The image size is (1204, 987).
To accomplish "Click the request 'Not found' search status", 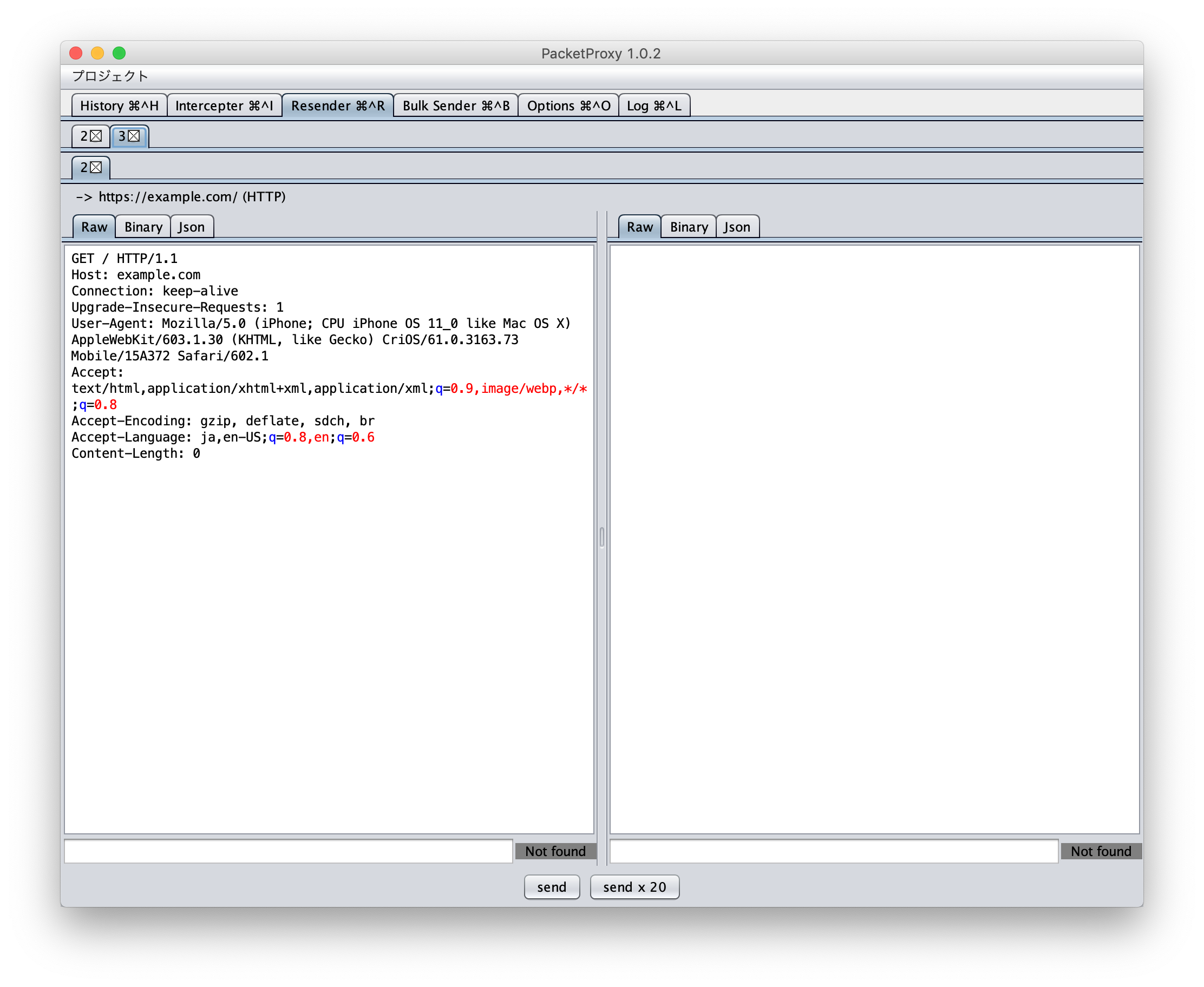I will click(x=555, y=851).
